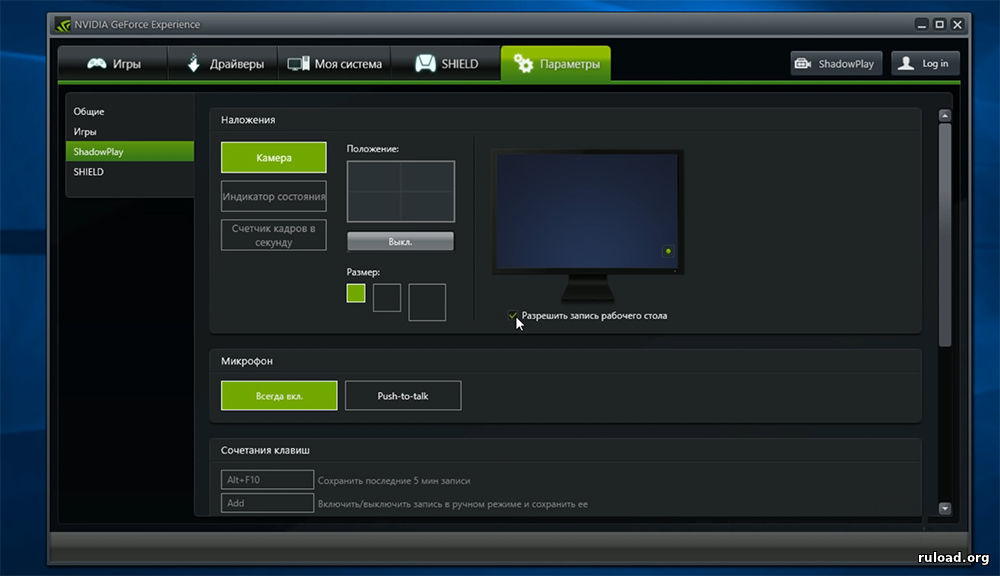Pick the top-right position quadrant
The image size is (1000, 576).
(427, 176)
